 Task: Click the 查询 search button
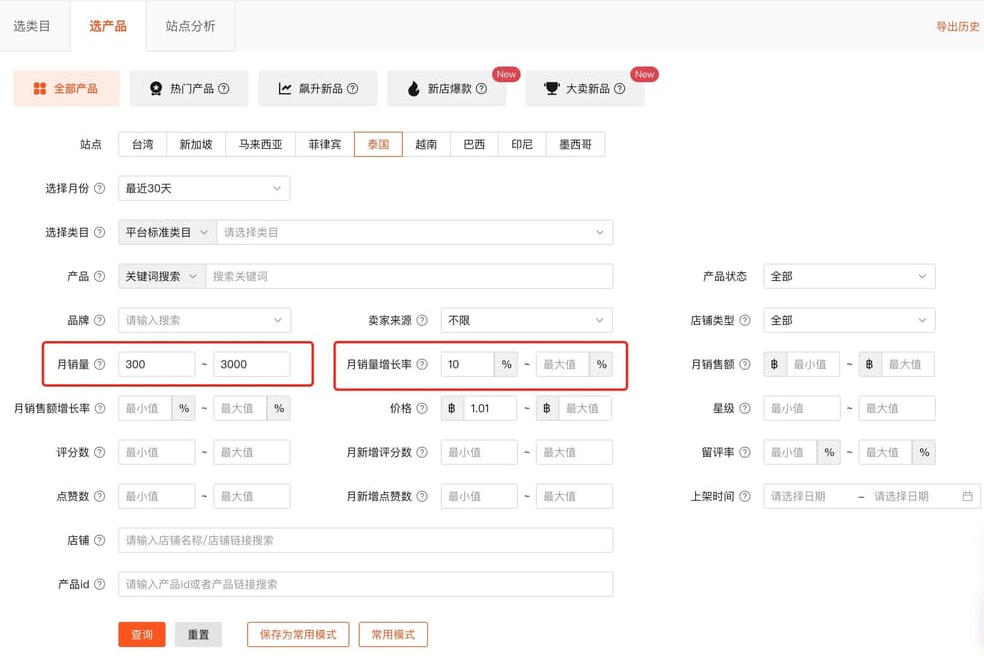pyautogui.click(x=142, y=634)
